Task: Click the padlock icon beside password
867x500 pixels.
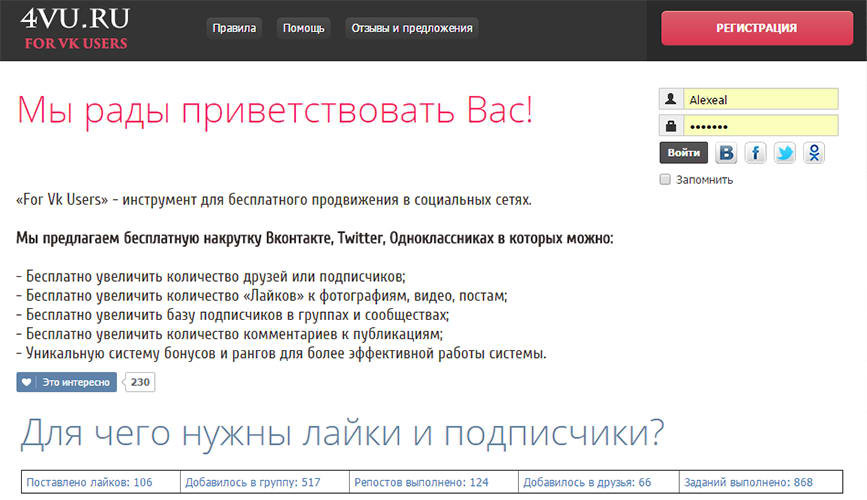Action: (x=671, y=126)
